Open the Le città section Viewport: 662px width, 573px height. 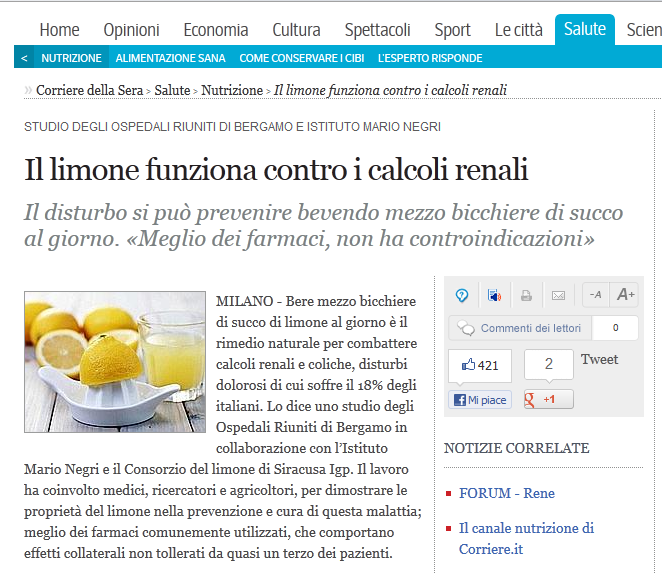[x=519, y=30]
